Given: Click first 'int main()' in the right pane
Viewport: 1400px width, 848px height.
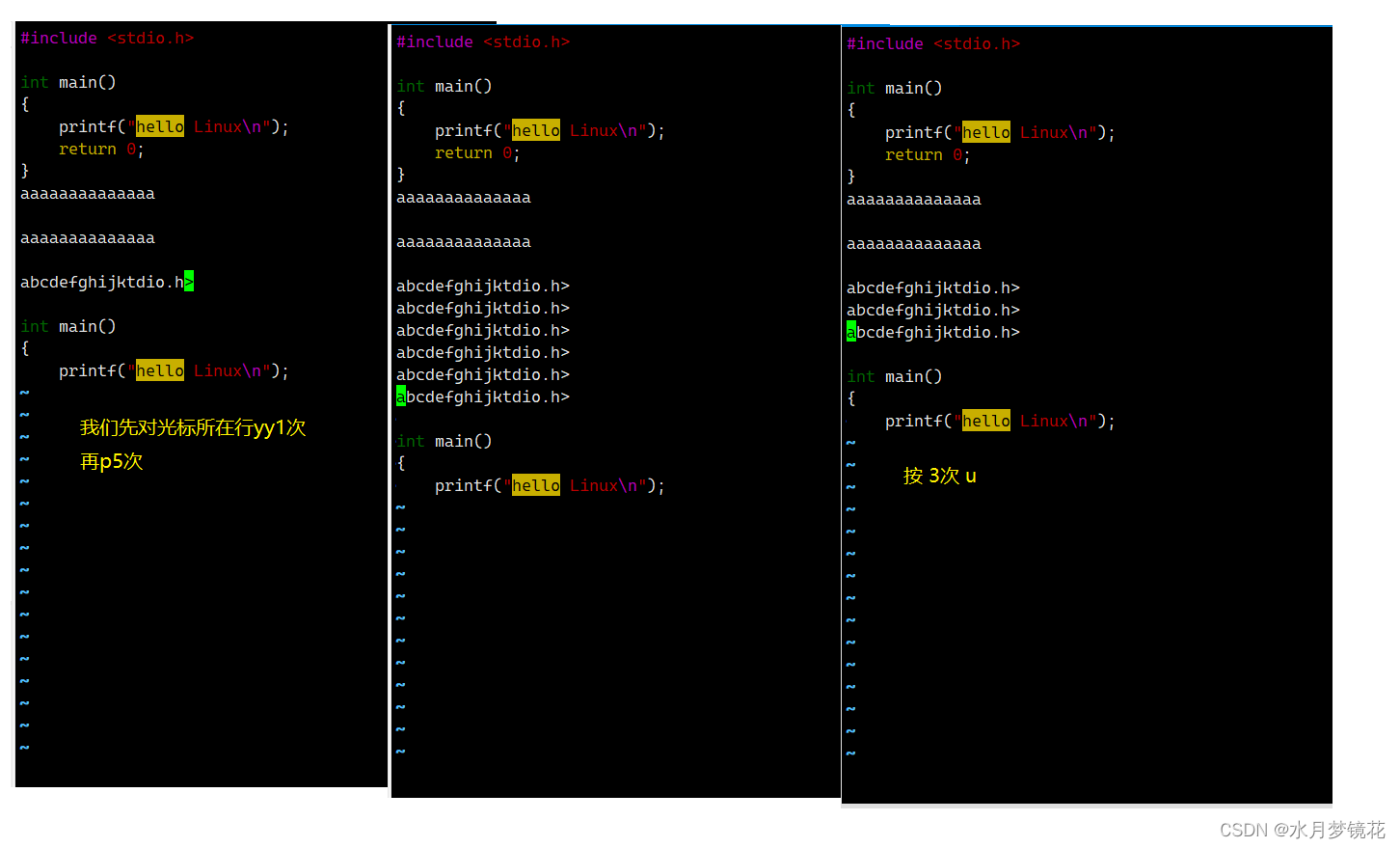Looking at the screenshot, I should [895, 89].
